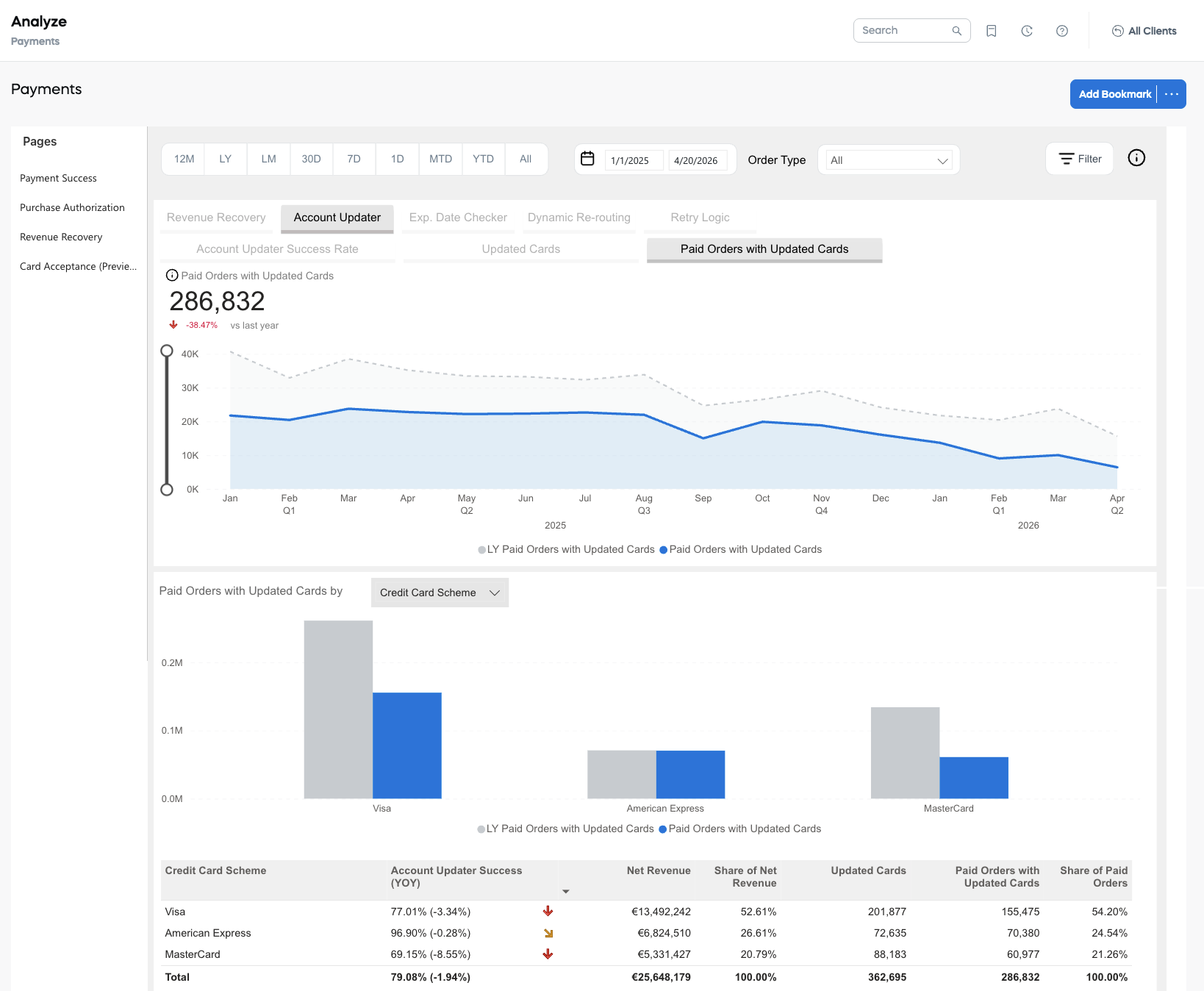This screenshot has width=1204, height=991.
Task: Open Card Acceptance (Preview) page
Action: pyautogui.click(x=78, y=266)
